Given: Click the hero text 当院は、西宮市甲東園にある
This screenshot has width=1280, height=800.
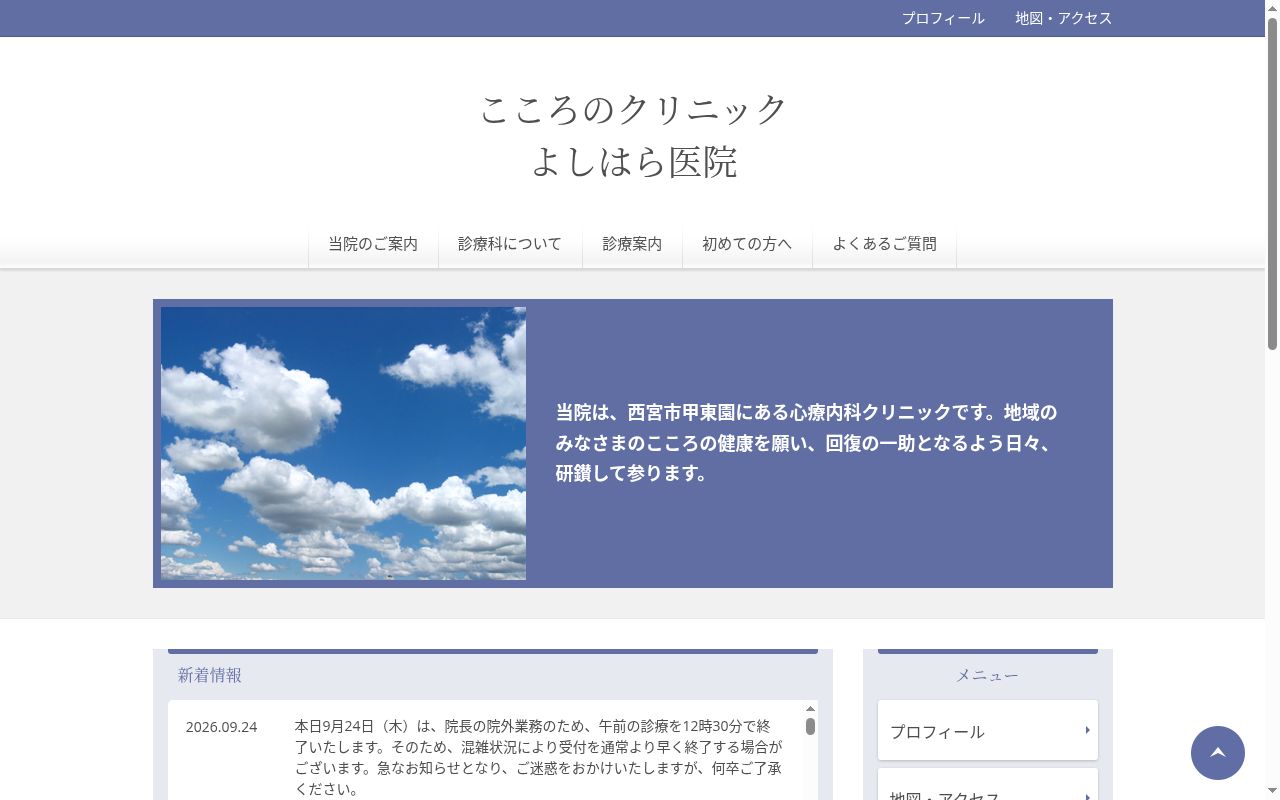Looking at the screenshot, I should [806, 442].
